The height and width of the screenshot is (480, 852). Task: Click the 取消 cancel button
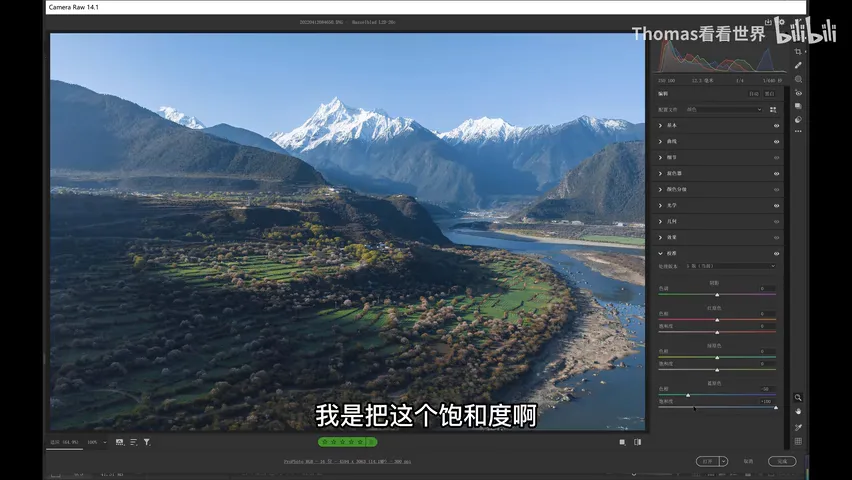tap(748, 461)
